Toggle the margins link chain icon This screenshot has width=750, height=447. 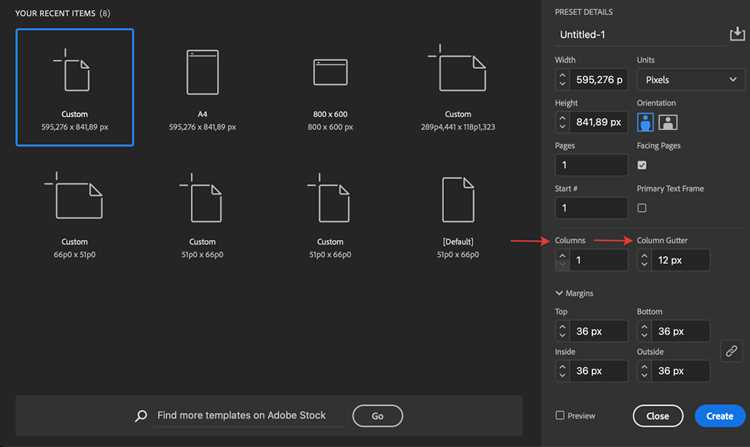[x=731, y=351]
